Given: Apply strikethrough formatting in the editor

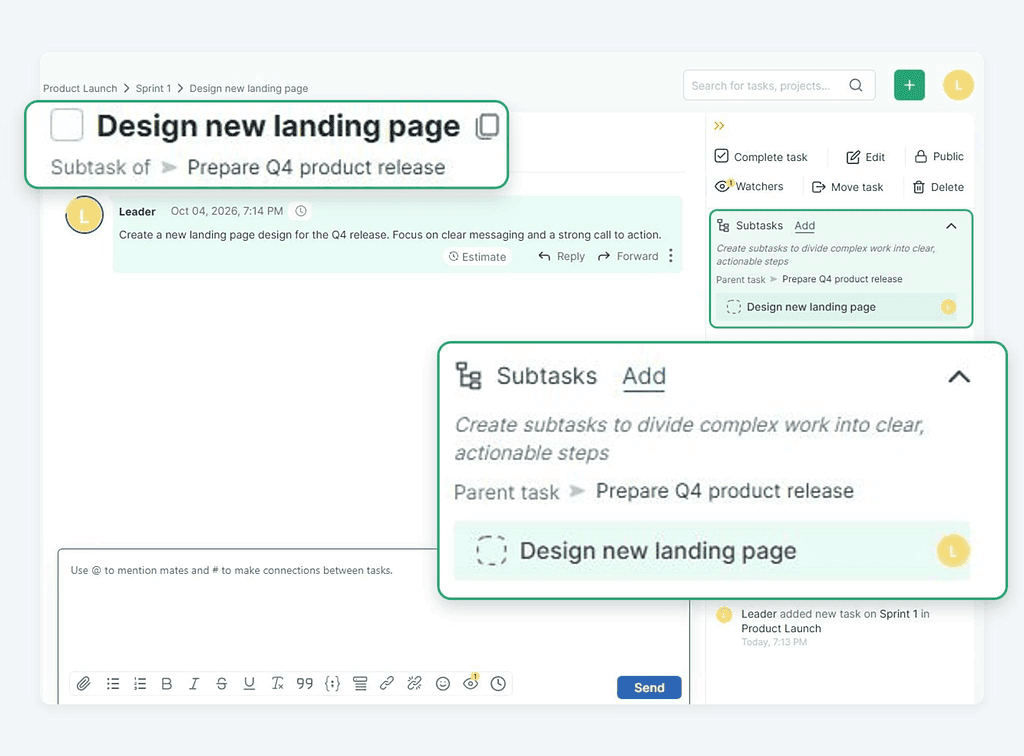Looking at the screenshot, I should [221, 684].
